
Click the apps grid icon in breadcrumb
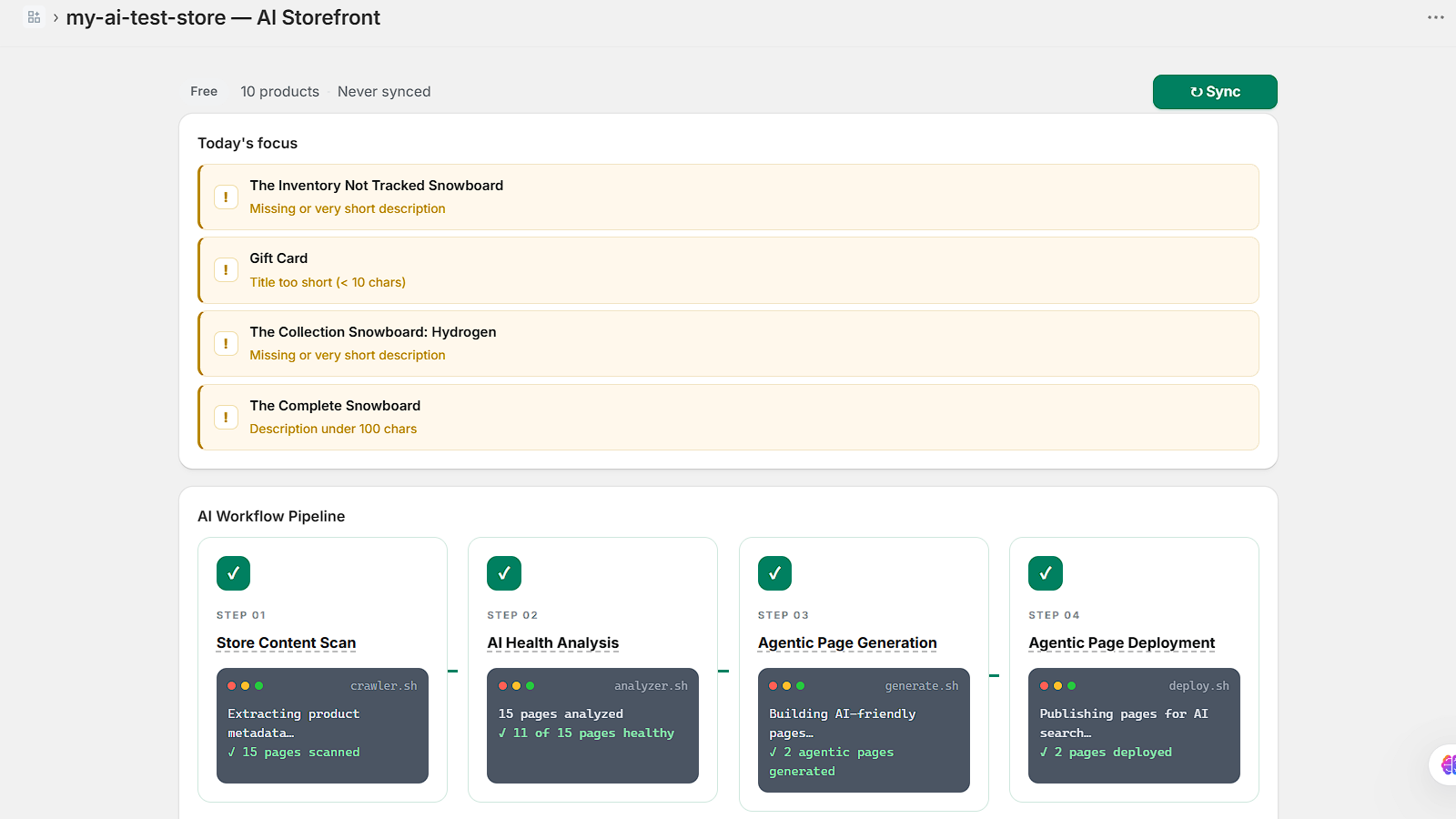tap(34, 17)
